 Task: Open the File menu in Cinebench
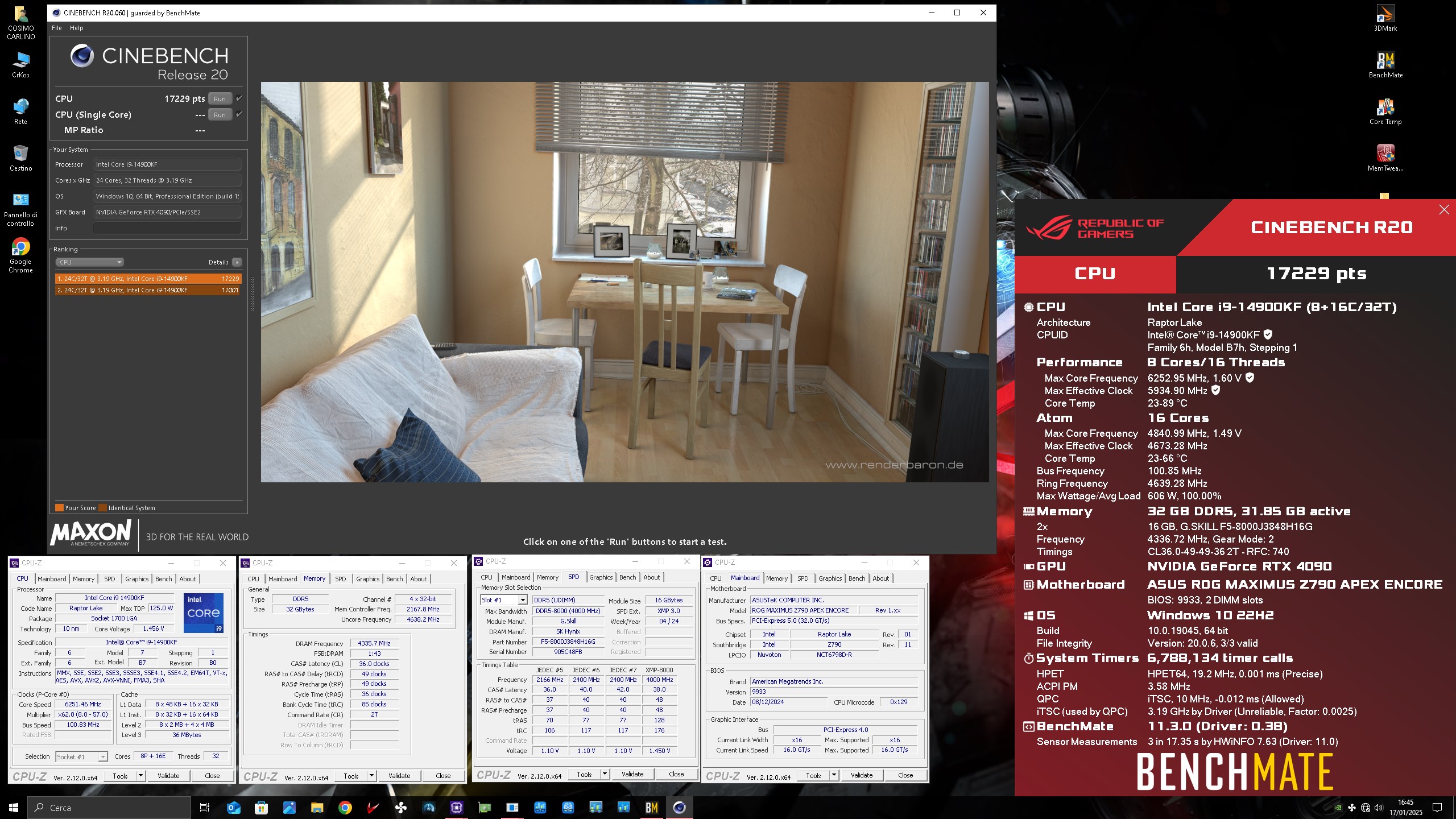tap(57, 28)
